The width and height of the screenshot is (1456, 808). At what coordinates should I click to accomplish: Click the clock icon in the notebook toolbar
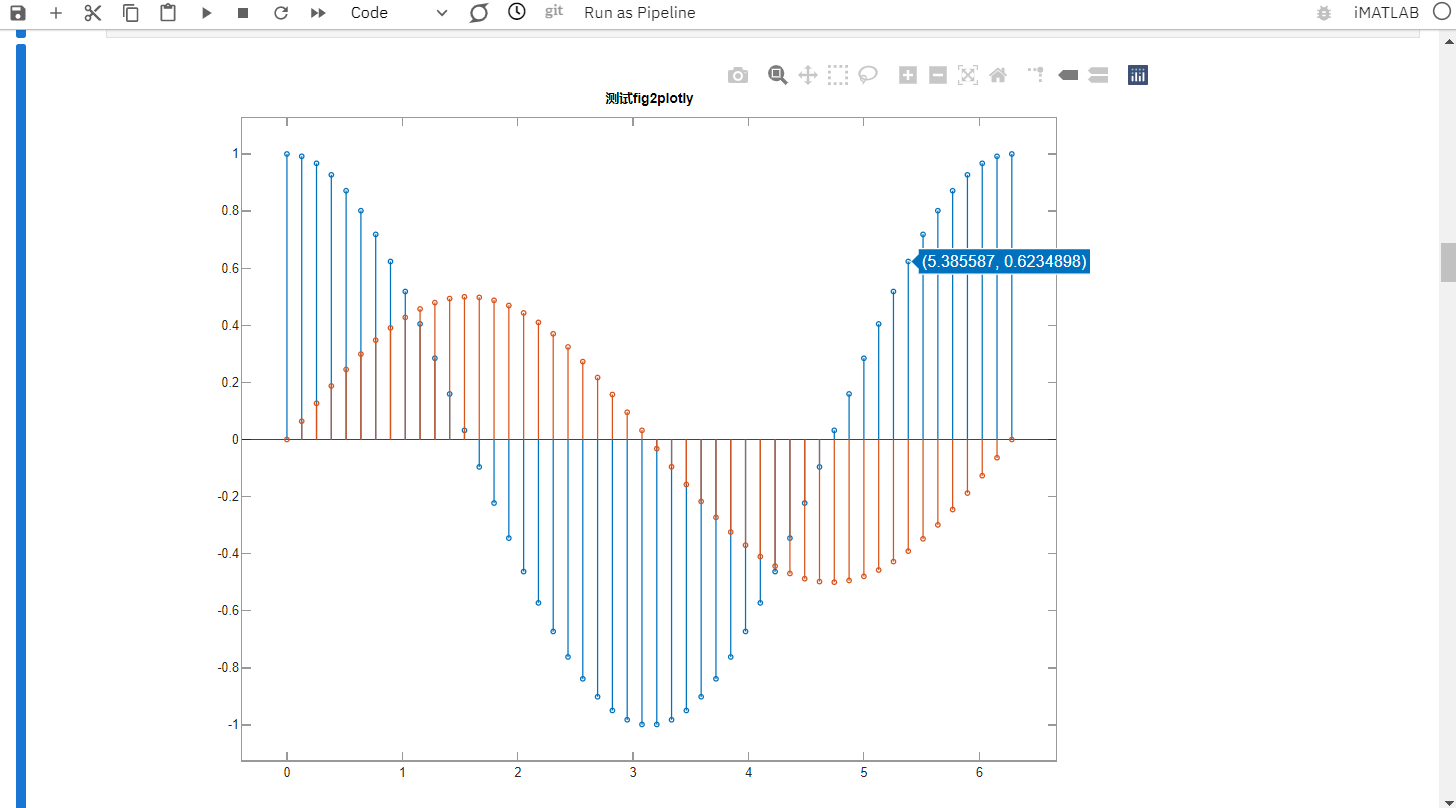point(516,12)
